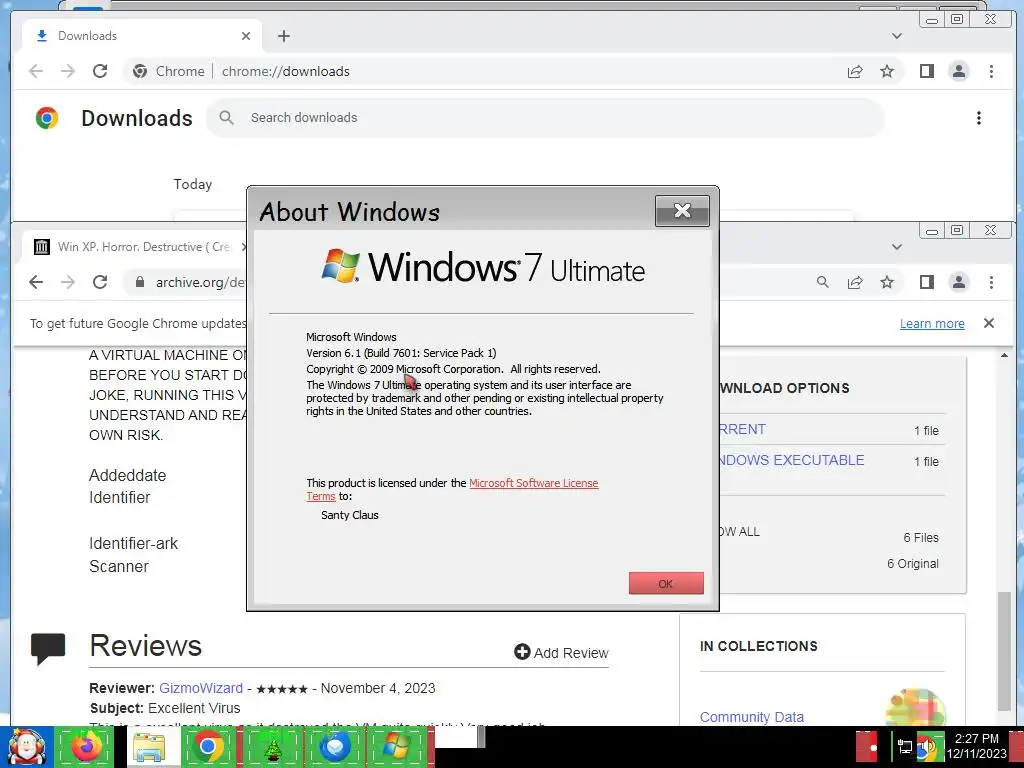Toggle side panel in archive.org window

point(927,282)
